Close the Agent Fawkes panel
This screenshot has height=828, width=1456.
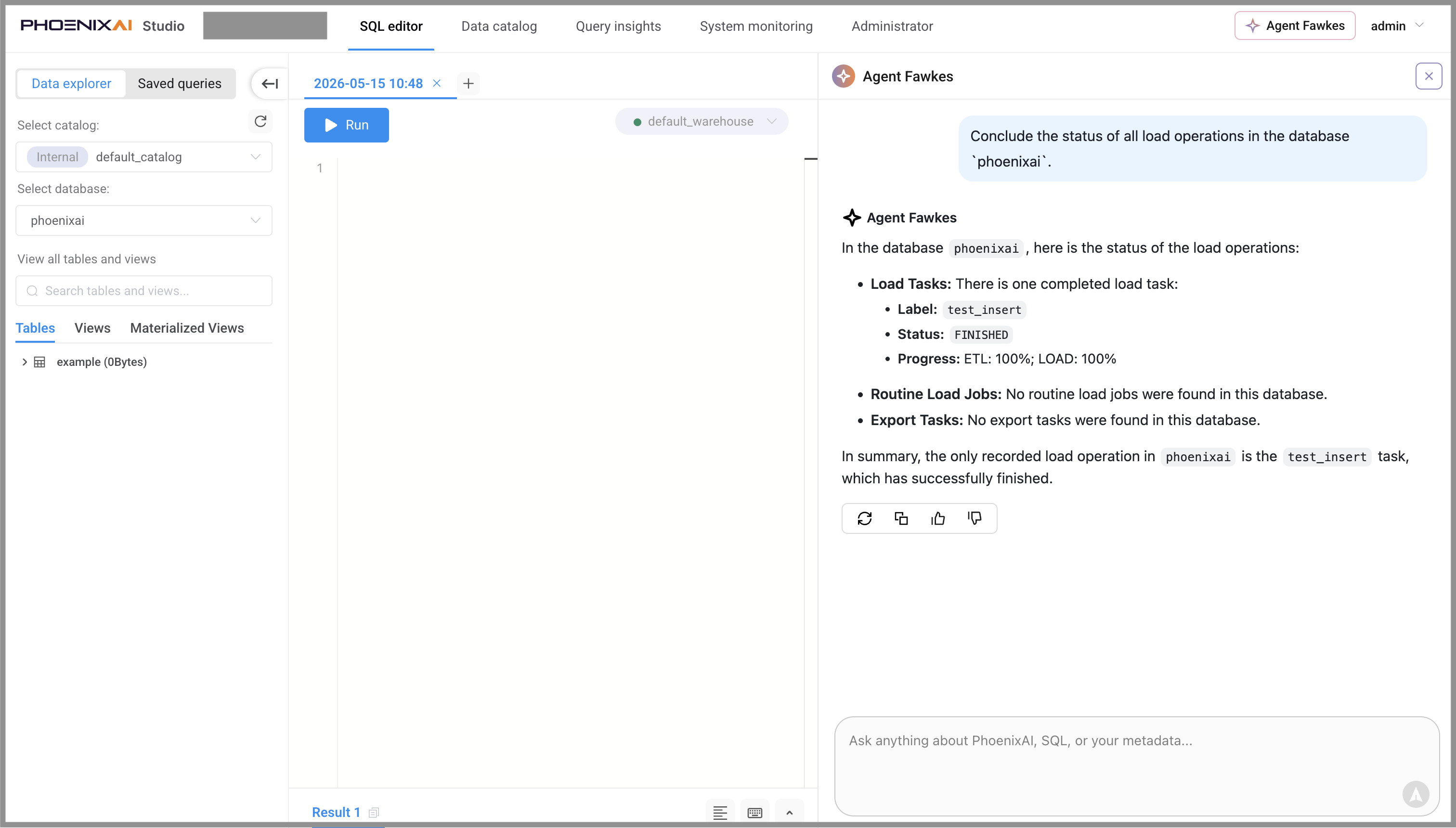(x=1429, y=76)
